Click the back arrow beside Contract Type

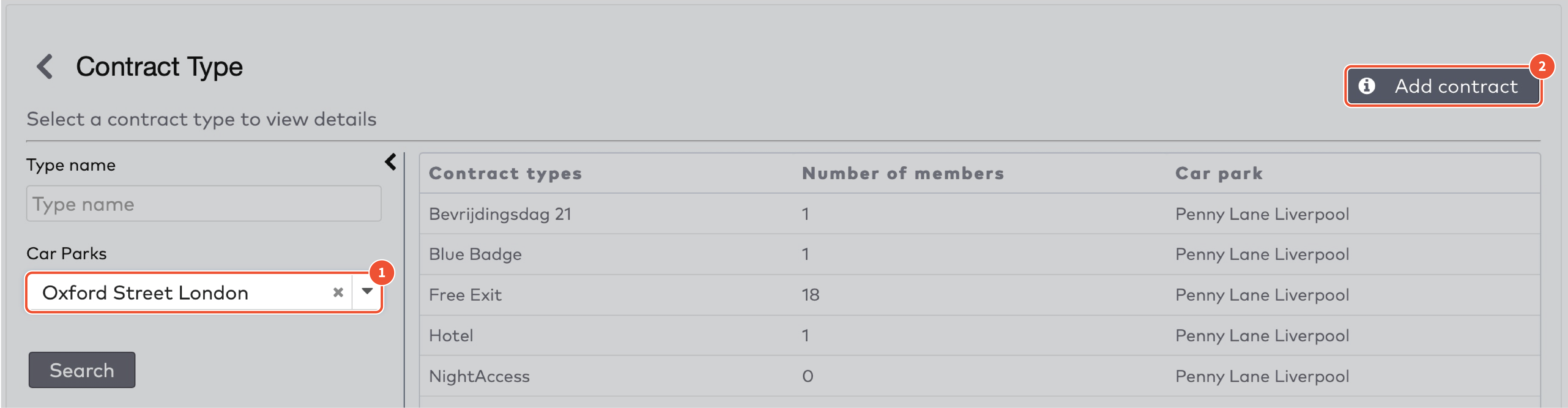44,66
